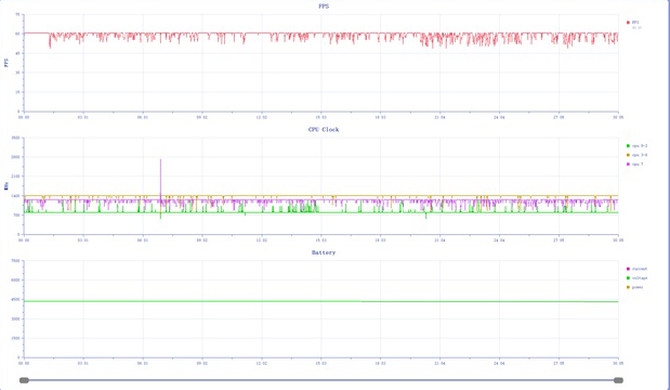Screen dimensions: 670x390
Task: Click the left handle of the time range slider
Action: click(24, 380)
